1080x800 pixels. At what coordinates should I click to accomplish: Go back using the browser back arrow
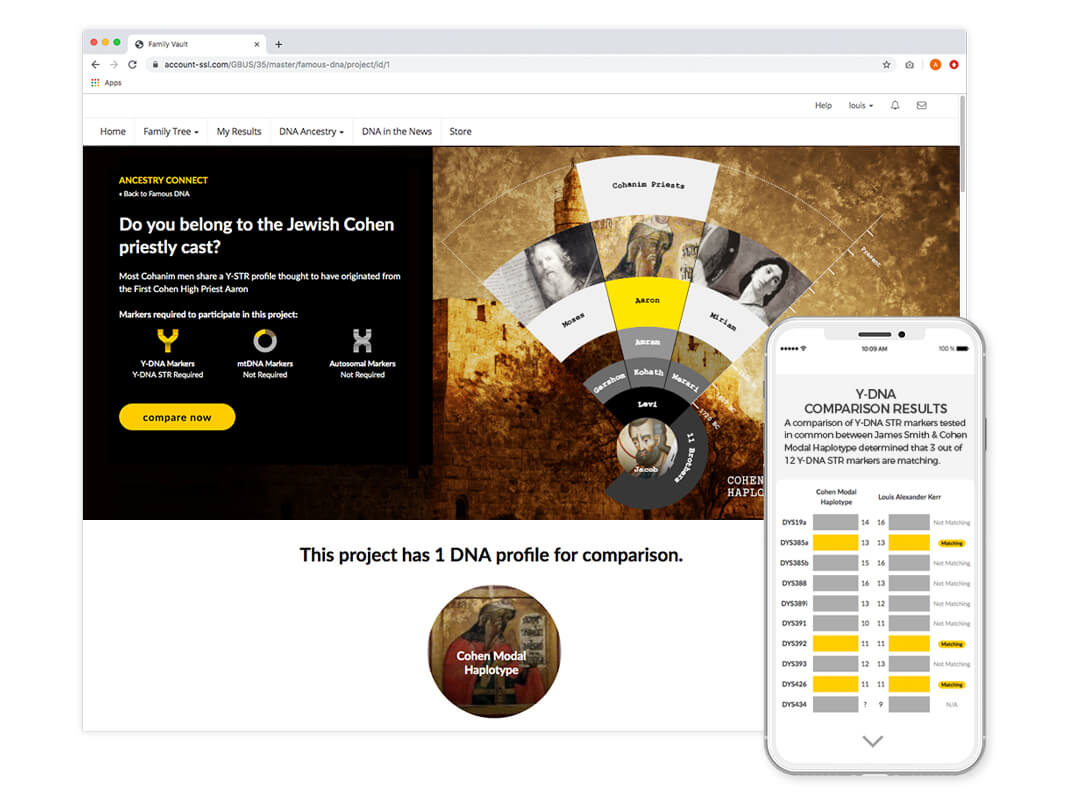95,64
